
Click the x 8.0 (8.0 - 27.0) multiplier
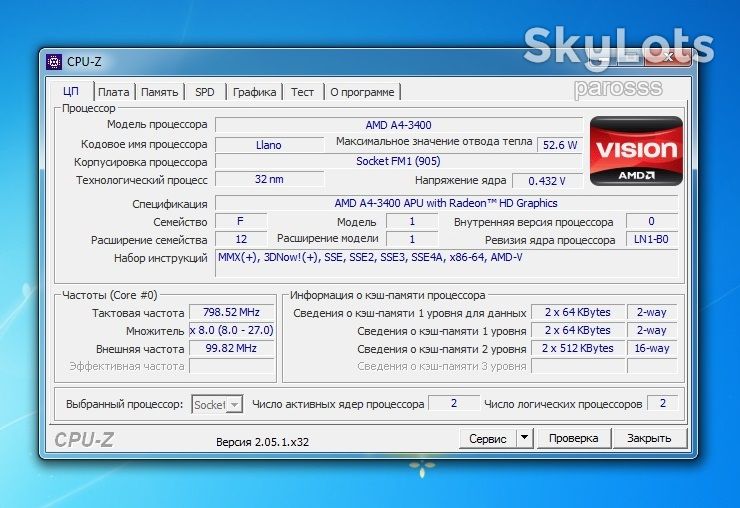point(231,330)
